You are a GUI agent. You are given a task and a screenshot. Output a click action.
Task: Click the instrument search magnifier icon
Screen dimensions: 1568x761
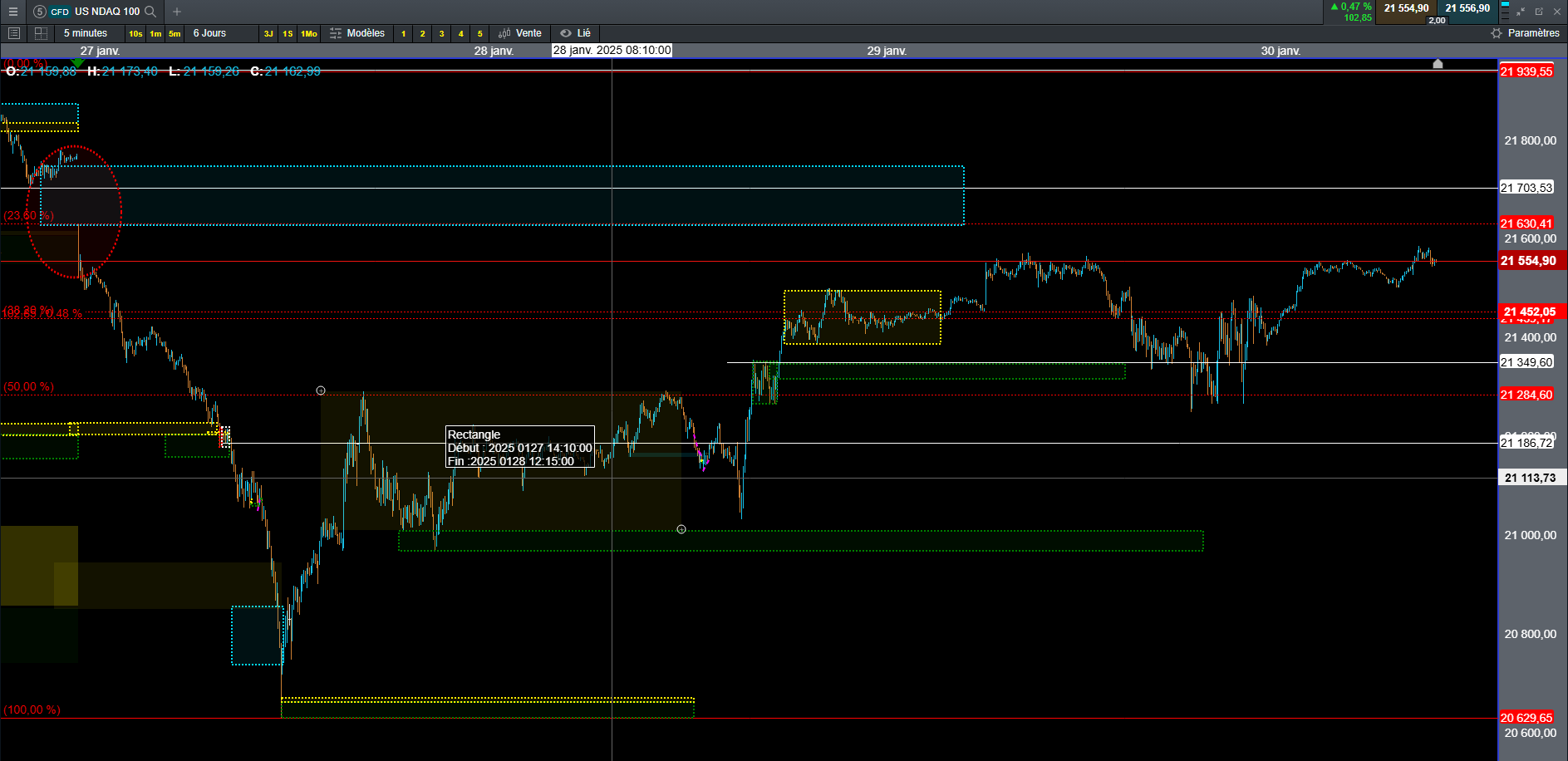pos(150,12)
